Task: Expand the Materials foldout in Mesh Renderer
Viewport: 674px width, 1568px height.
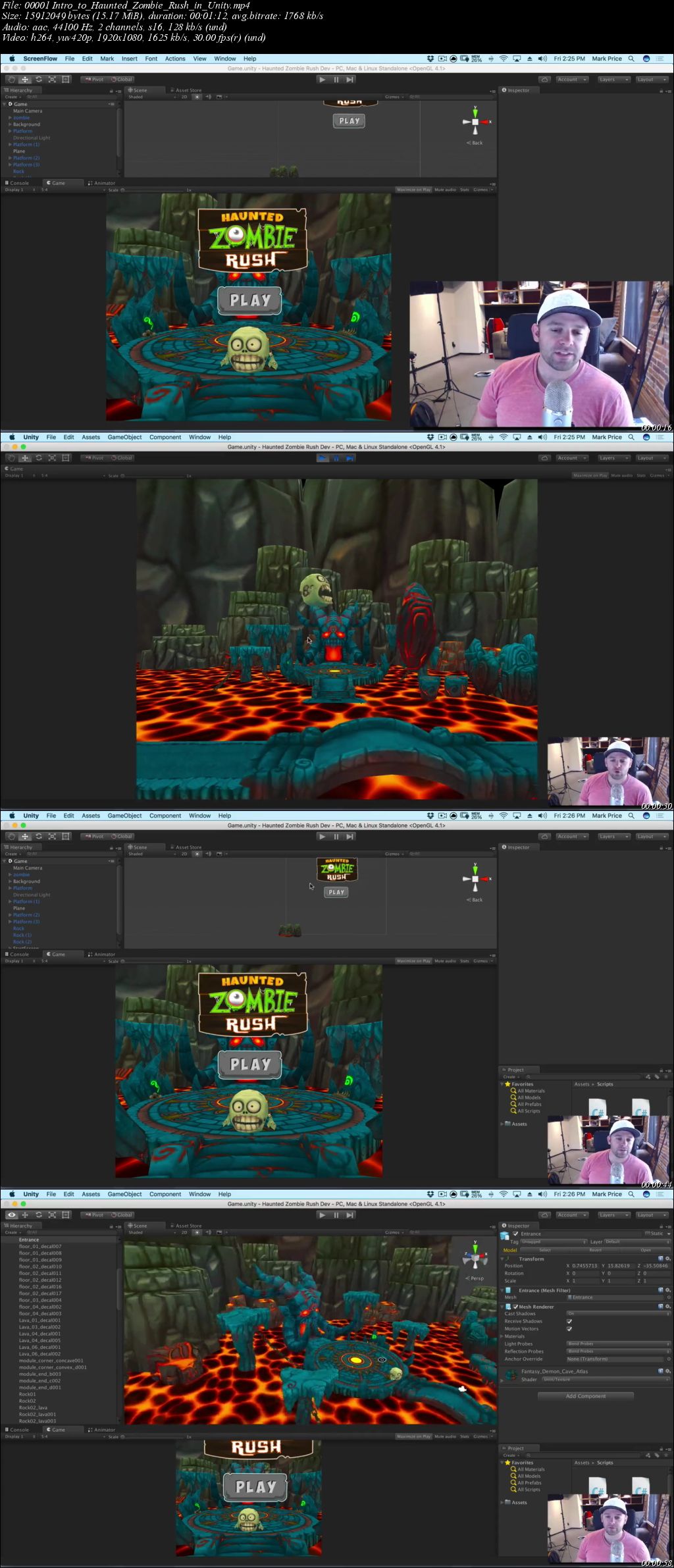Action: [x=502, y=1336]
